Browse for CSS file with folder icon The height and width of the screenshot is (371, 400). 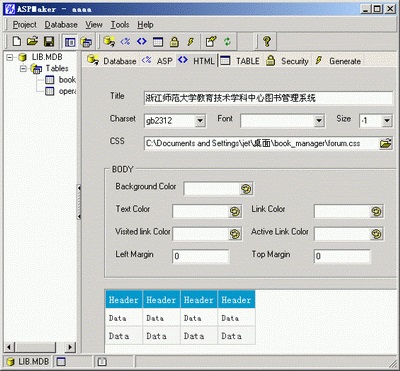coord(386,144)
